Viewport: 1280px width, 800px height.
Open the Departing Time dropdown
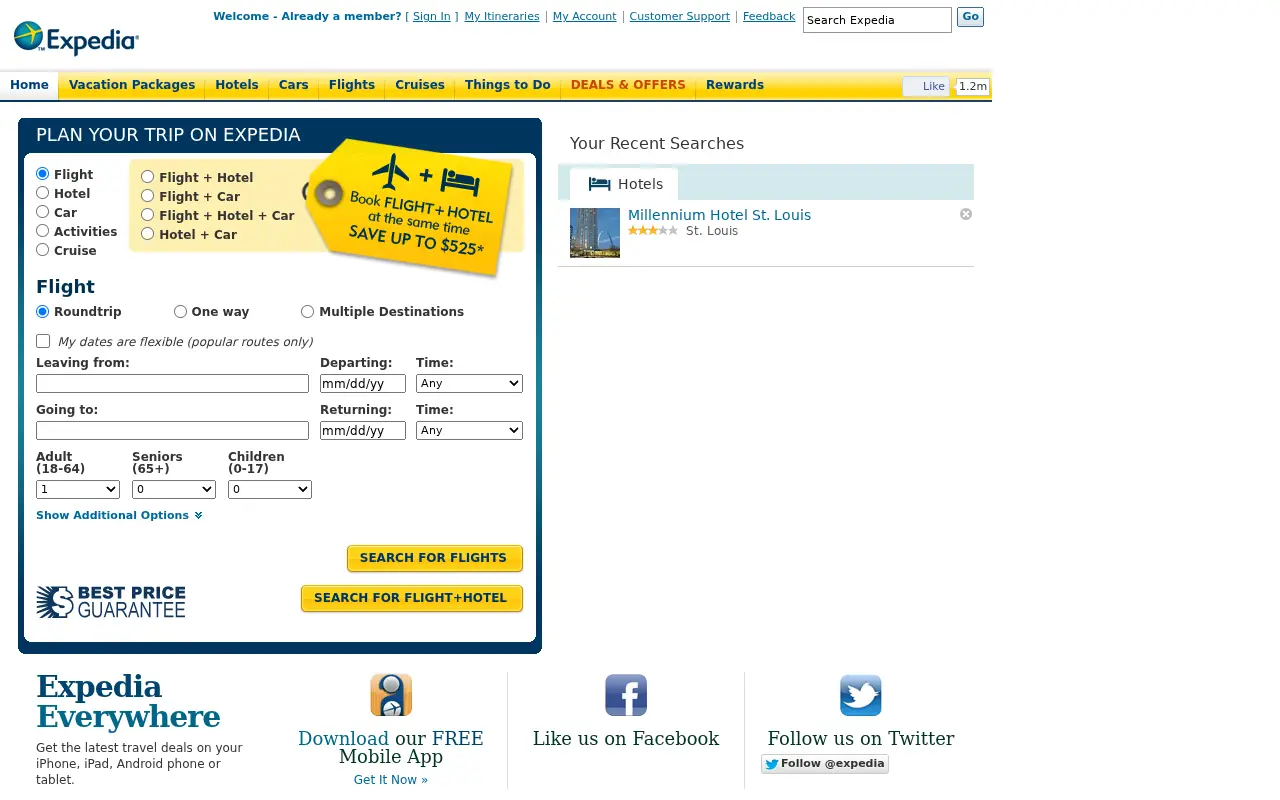(469, 383)
